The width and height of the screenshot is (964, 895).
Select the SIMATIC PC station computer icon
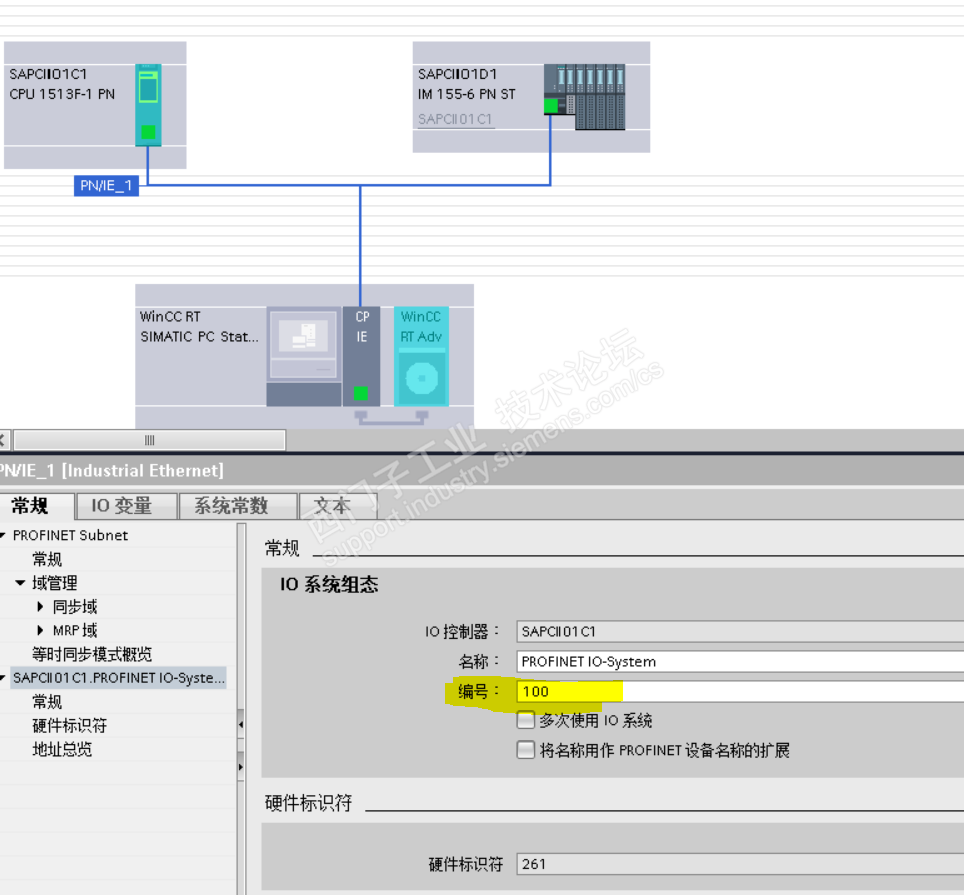(304, 357)
